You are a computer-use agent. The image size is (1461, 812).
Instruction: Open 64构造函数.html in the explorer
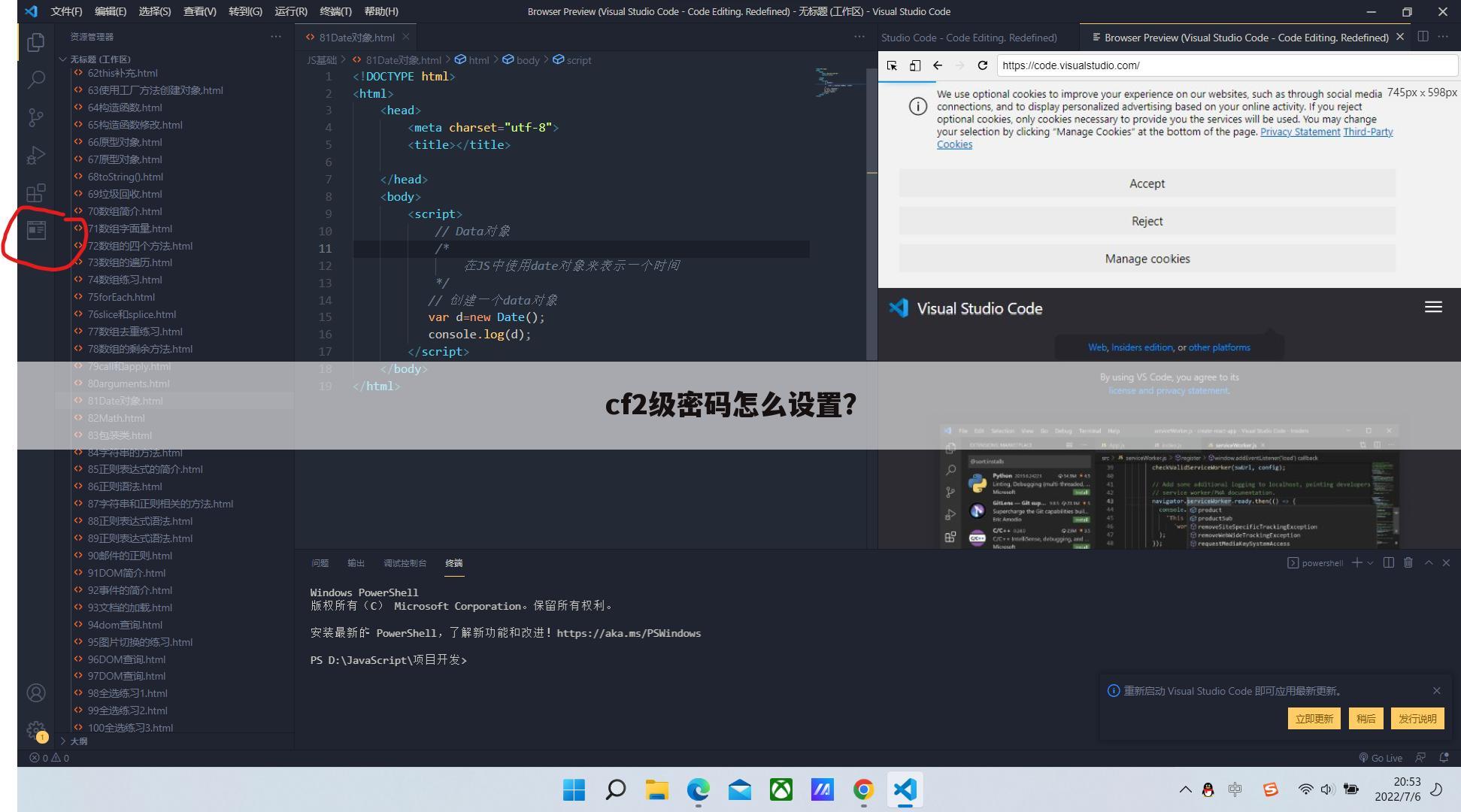[124, 108]
